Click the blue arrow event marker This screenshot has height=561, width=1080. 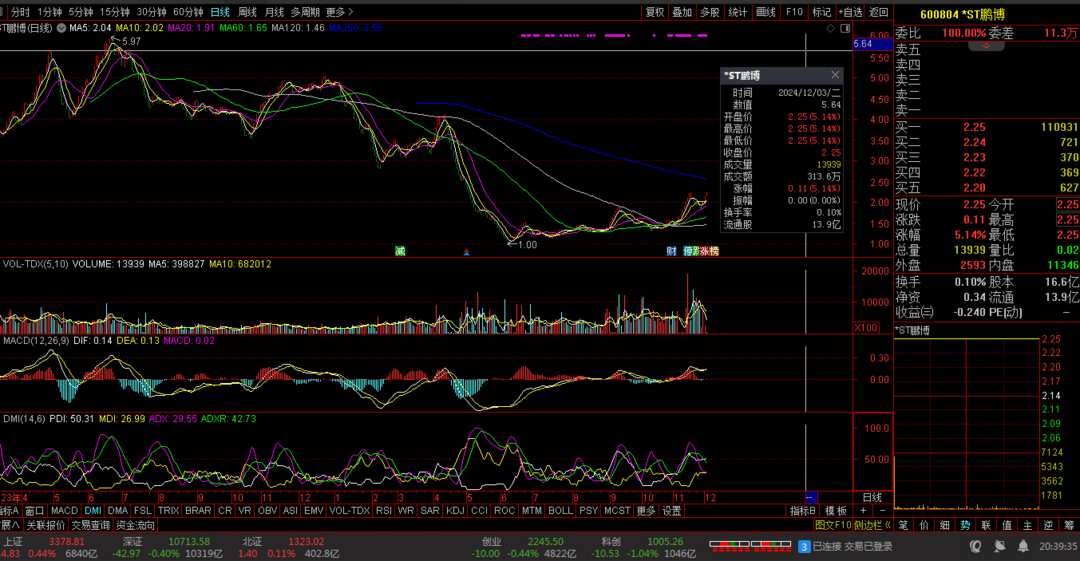pyautogui.click(x=466, y=252)
